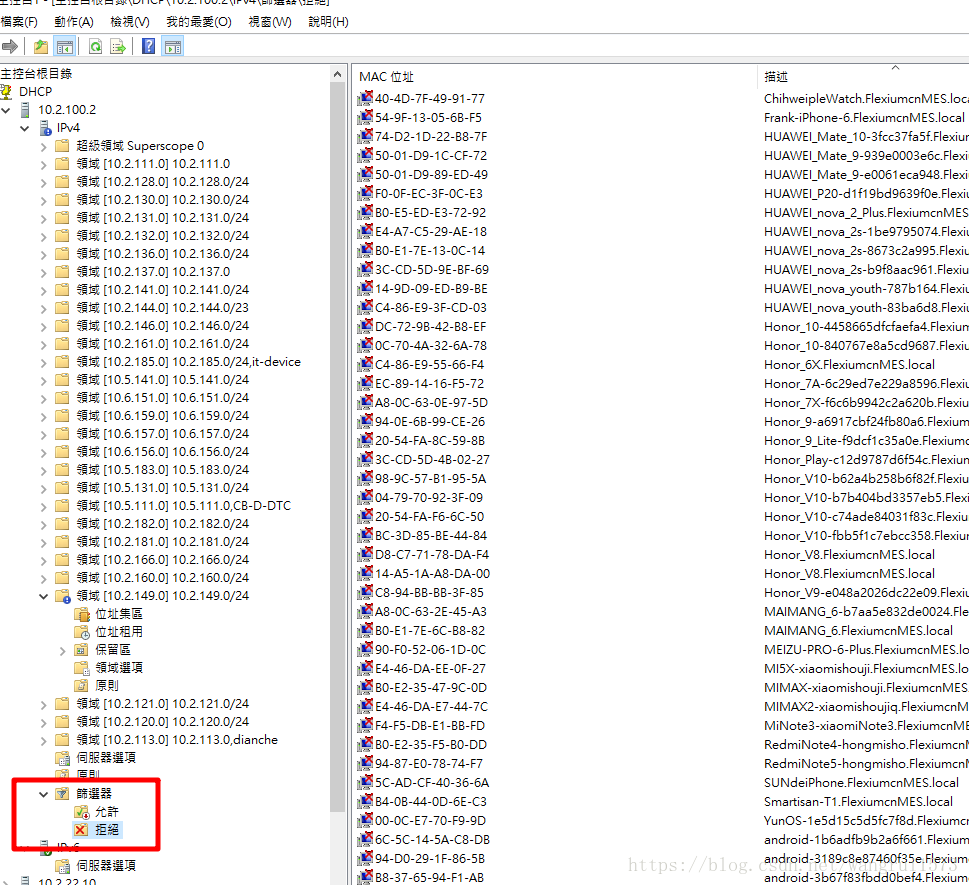The width and height of the screenshot is (969, 885).
Task: Click the deny icon for MAC B0-E2-35-F5-B0-DD
Action: 366,744
